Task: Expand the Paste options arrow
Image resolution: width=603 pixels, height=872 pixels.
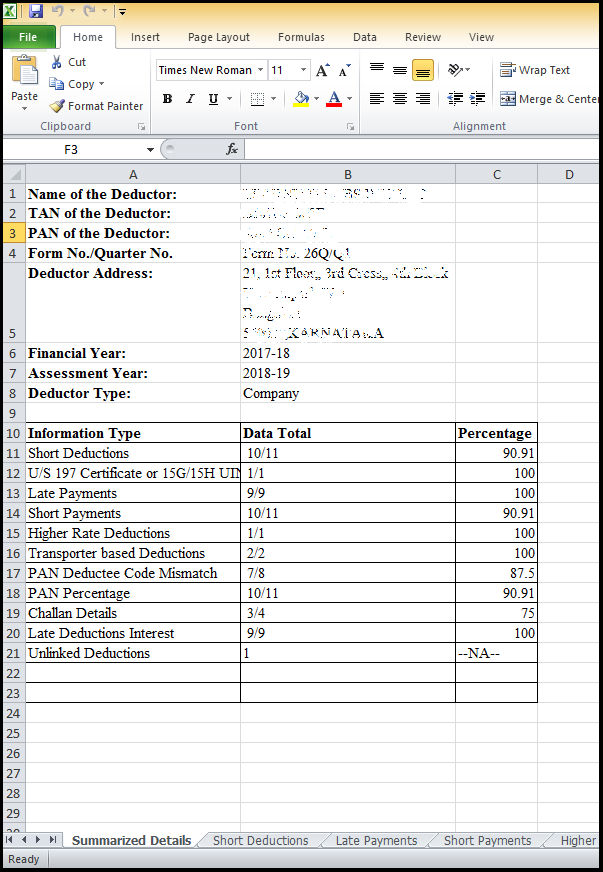Action: [24, 108]
